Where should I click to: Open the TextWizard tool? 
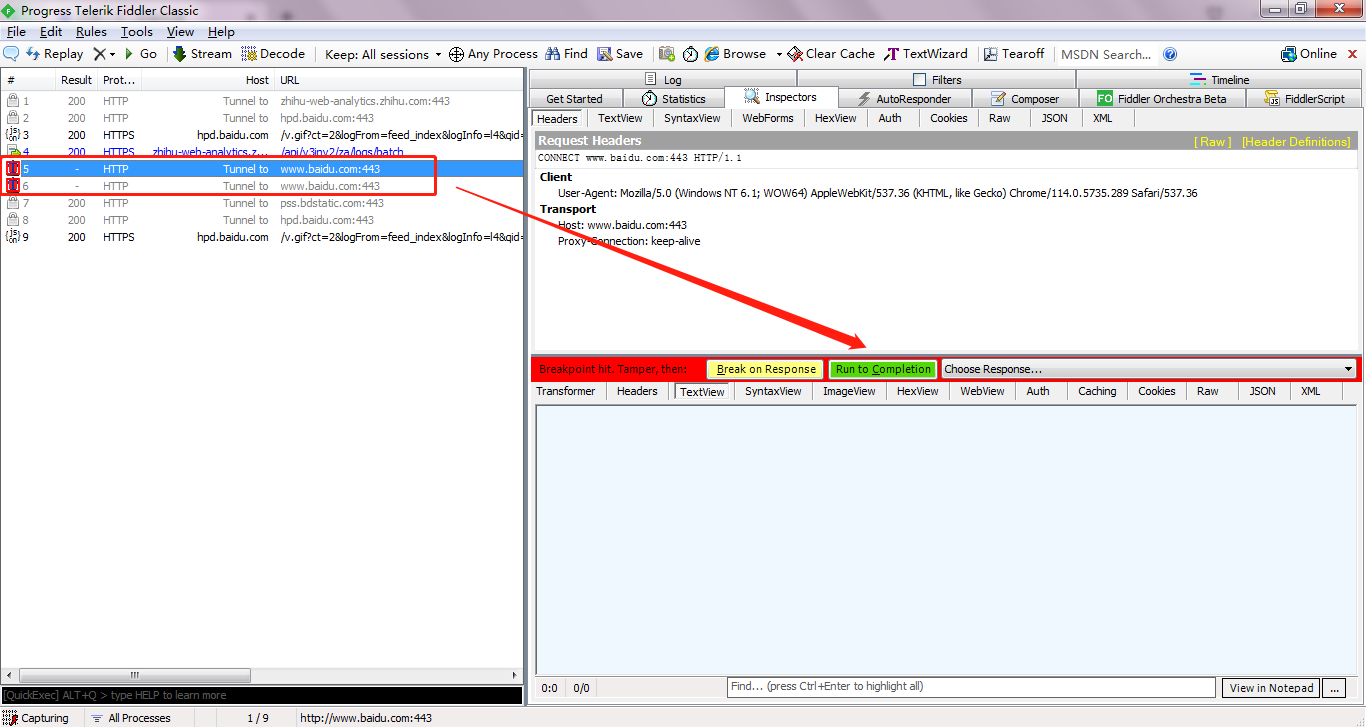tap(891, 54)
